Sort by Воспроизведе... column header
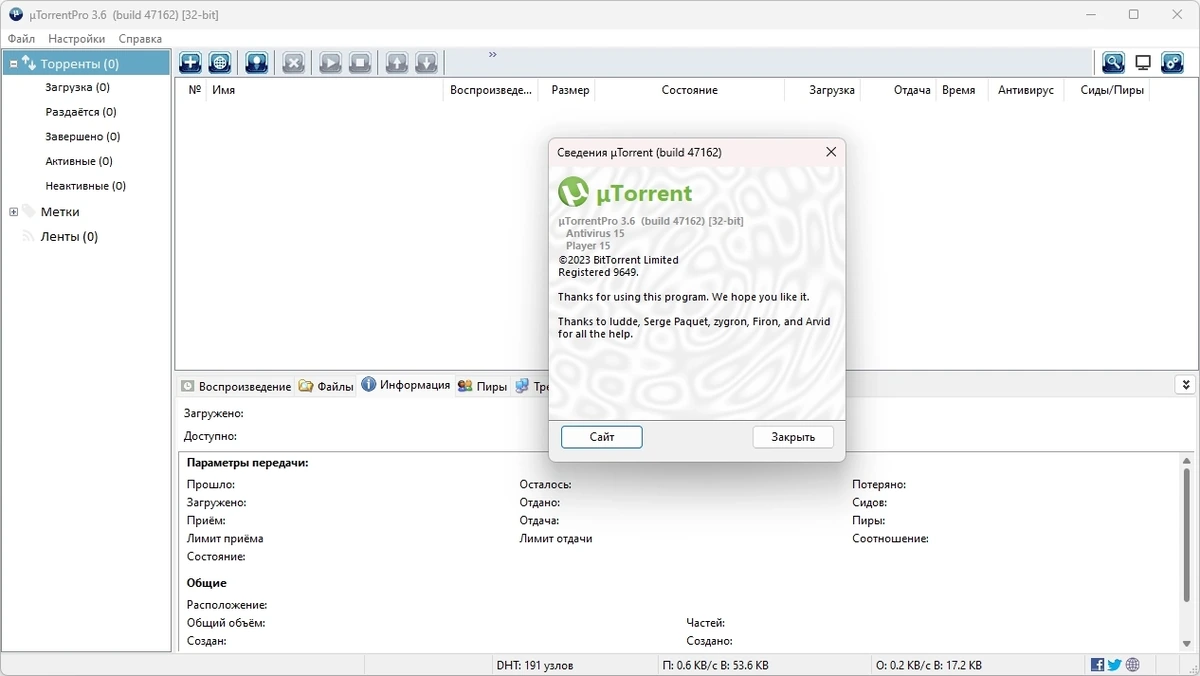The width and height of the screenshot is (1200, 676). click(x=490, y=90)
